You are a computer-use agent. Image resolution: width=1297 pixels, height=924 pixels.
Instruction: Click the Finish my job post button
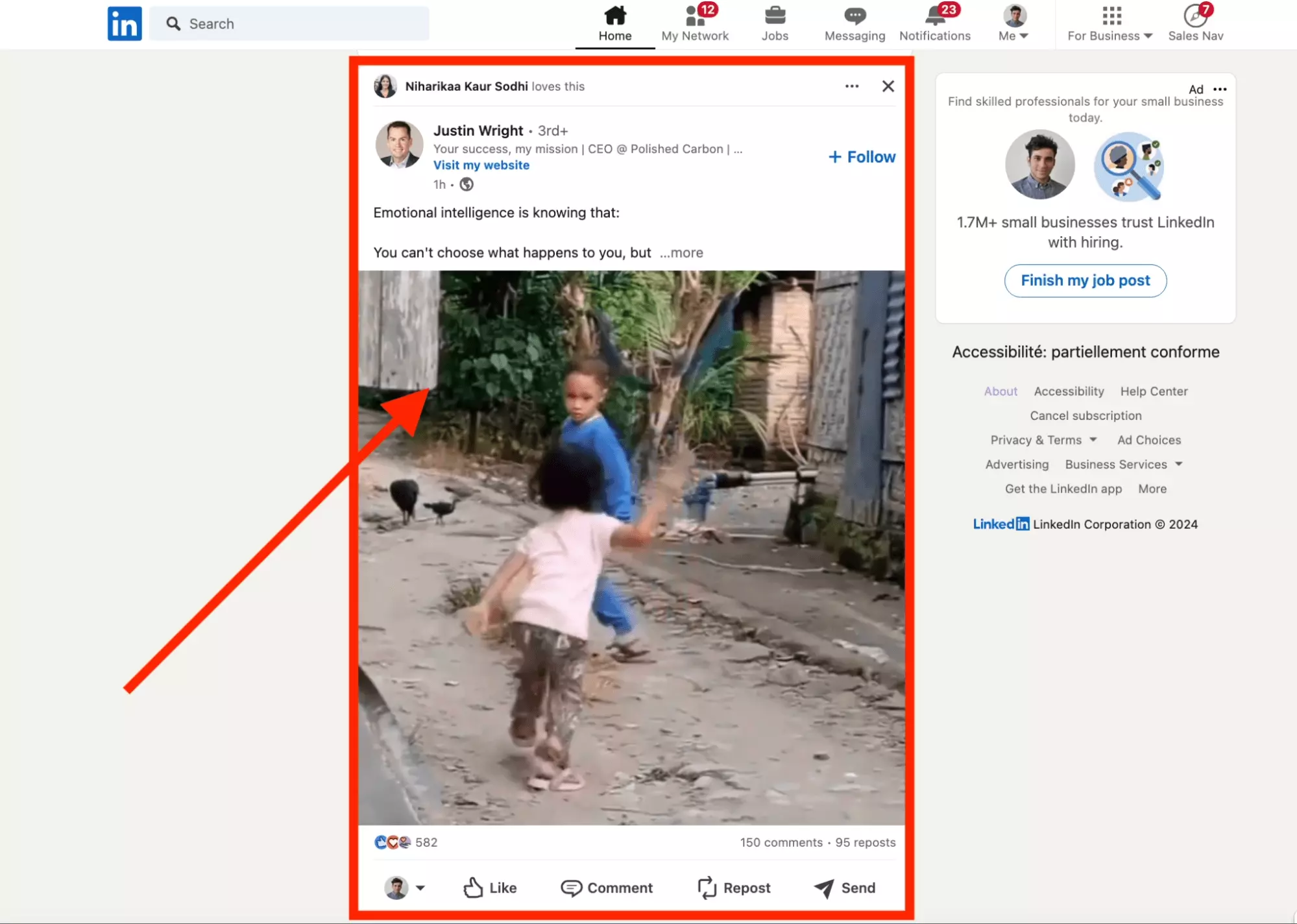(1085, 280)
